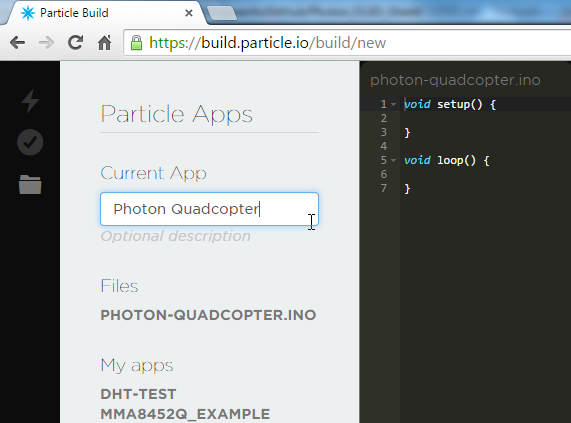Open the MMA8452Q_EXAMPLE app
This screenshot has height=423, width=571.
185,414
